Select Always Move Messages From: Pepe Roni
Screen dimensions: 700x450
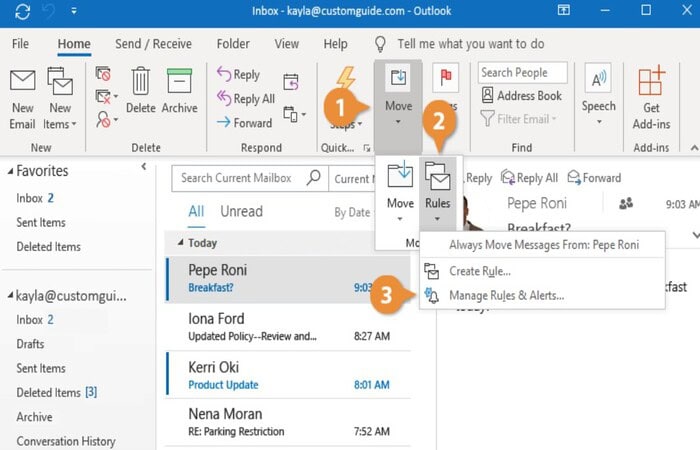(x=544, y=245)
